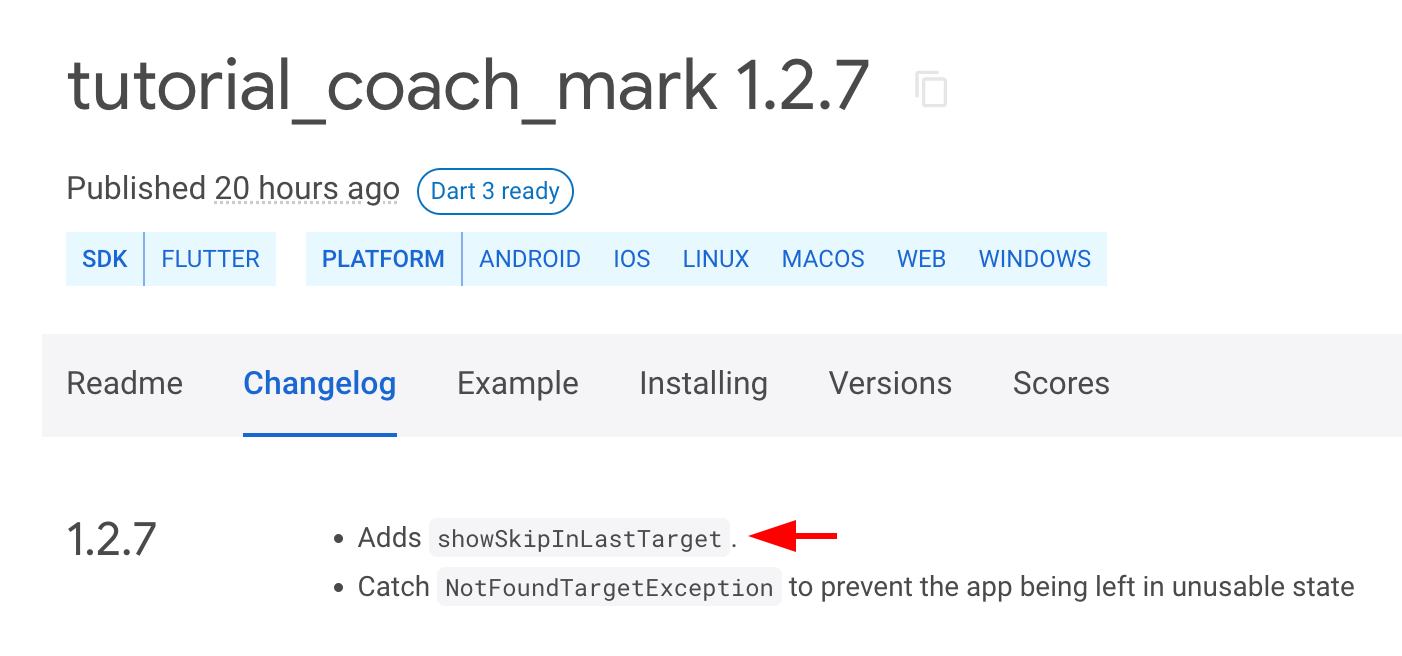Select the SDK label tag
The width and height of the screenshot is (1402, 656).
pyautogui.click(x=104, y=258)
